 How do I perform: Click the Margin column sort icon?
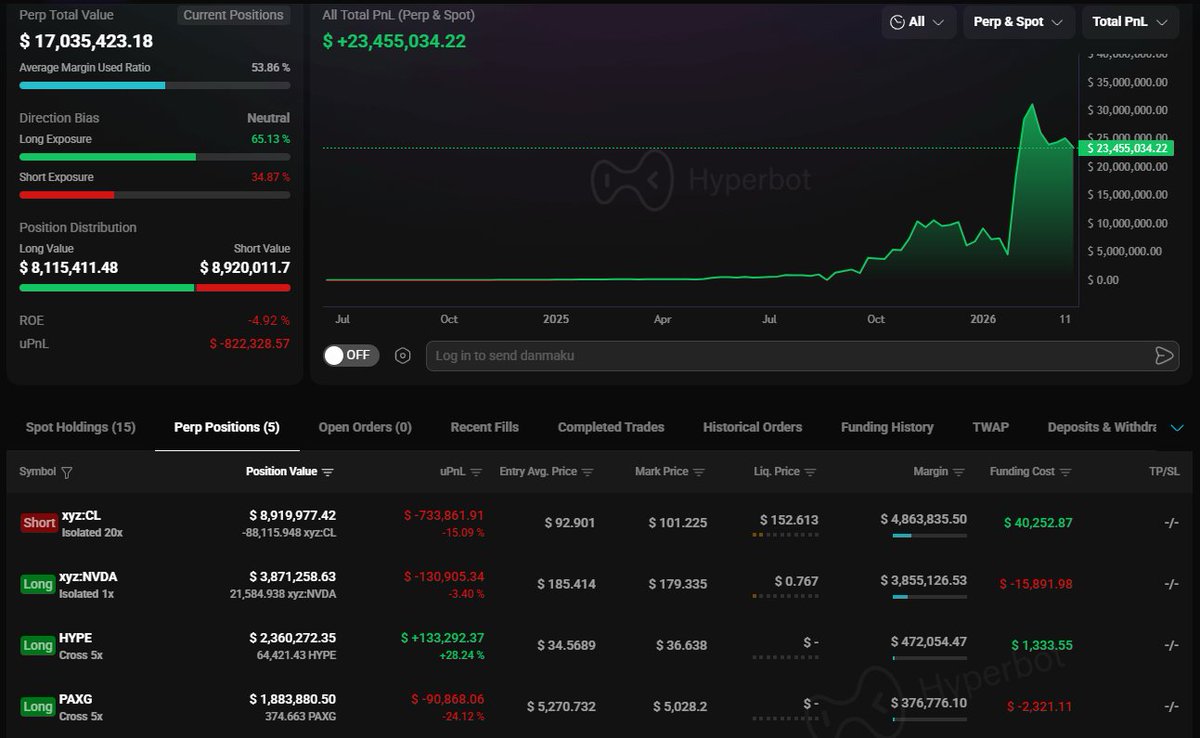pos(959,472)
